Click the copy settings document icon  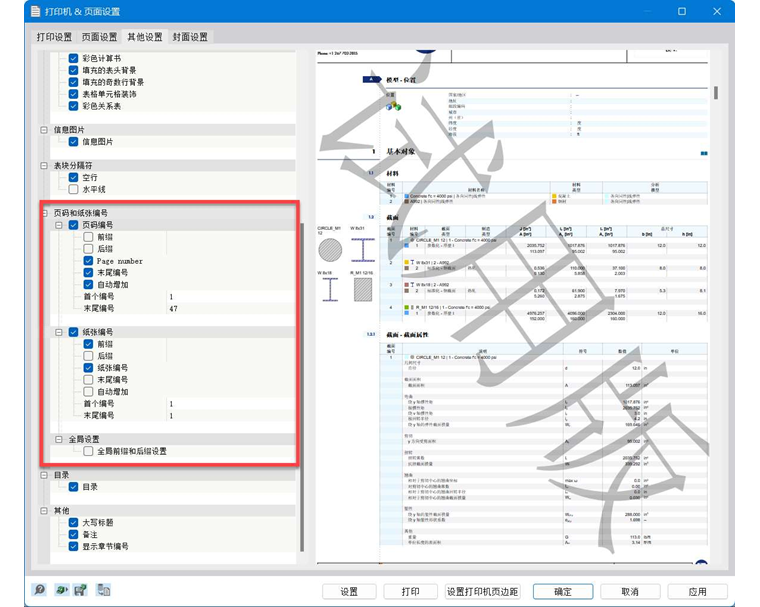tap(103, 590)
